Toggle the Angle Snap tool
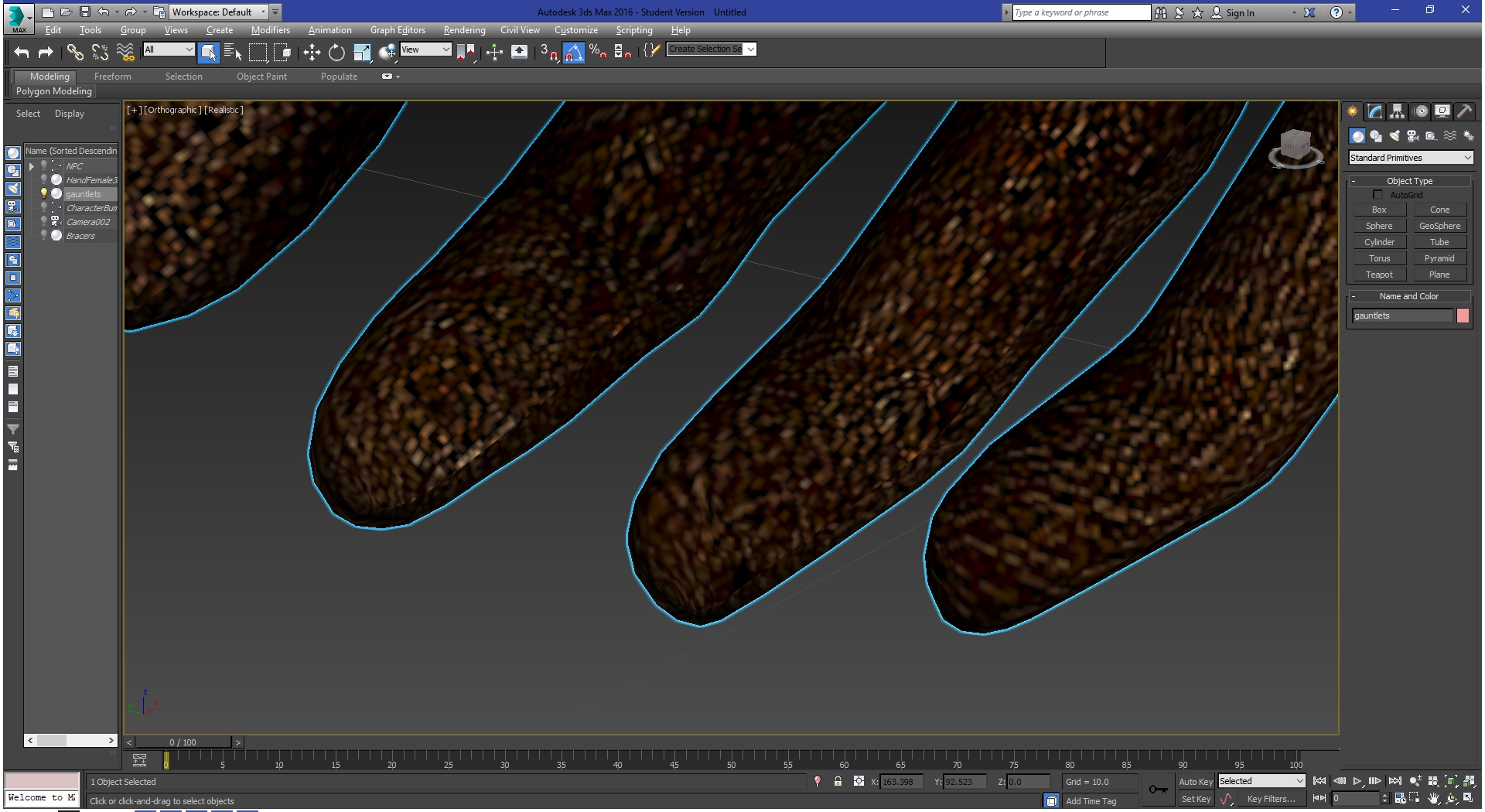Image resolution: width=1485 pixels, height=812 pixels. pos(573,52)
